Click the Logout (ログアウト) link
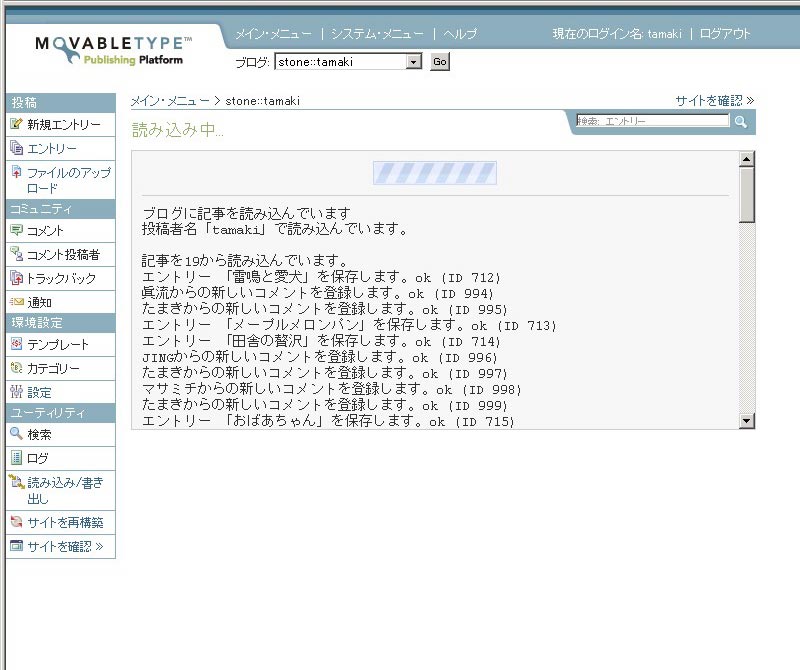The height and width of the screenshot is (670, 800). [725, 34]
